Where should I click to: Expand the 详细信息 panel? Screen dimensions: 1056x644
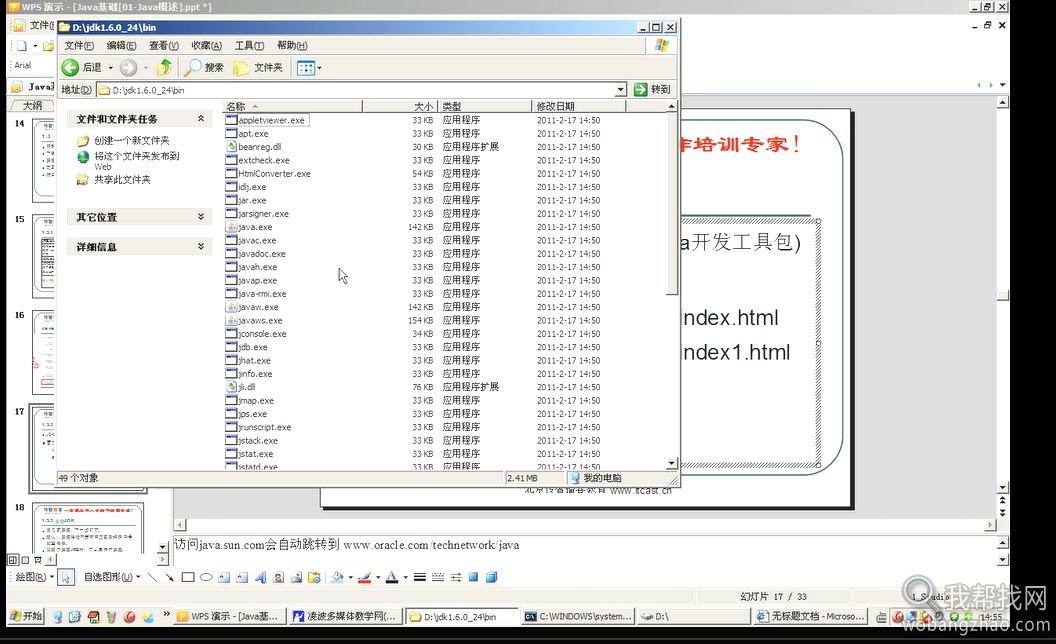(201, 247)
